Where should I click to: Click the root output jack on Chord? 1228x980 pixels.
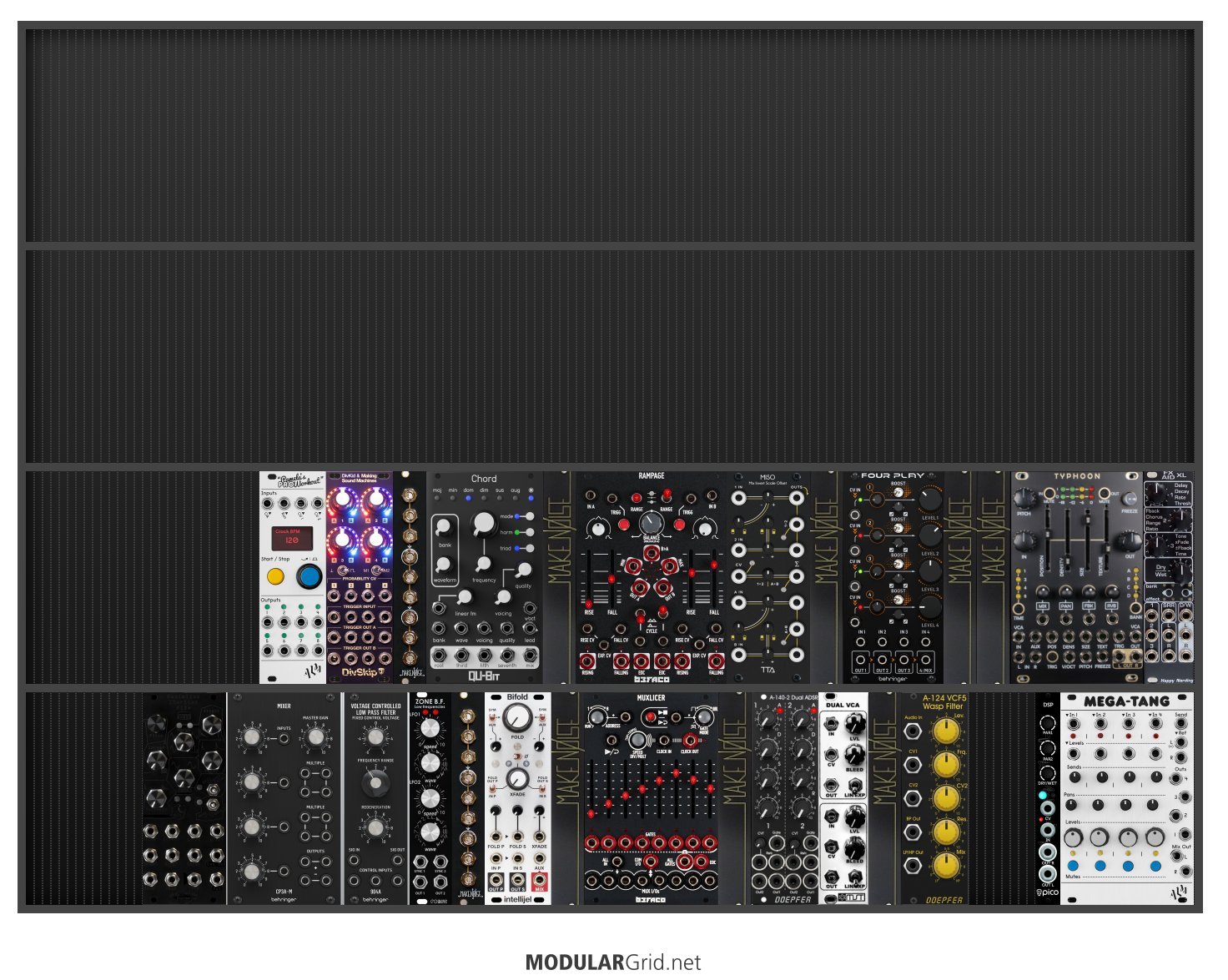(x=439, y=656)
